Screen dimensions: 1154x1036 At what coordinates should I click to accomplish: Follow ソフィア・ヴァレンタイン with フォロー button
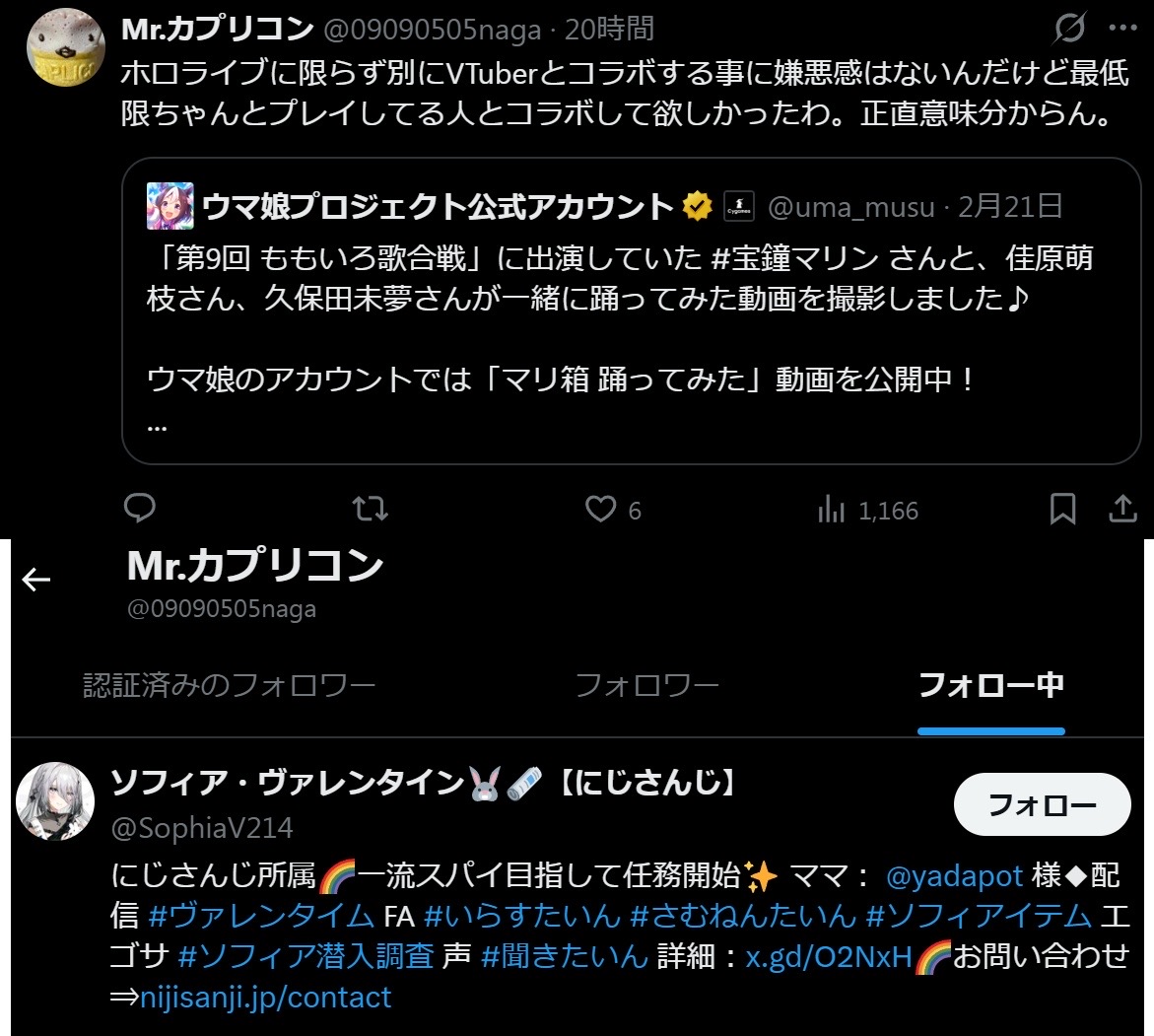(1042, 804)
